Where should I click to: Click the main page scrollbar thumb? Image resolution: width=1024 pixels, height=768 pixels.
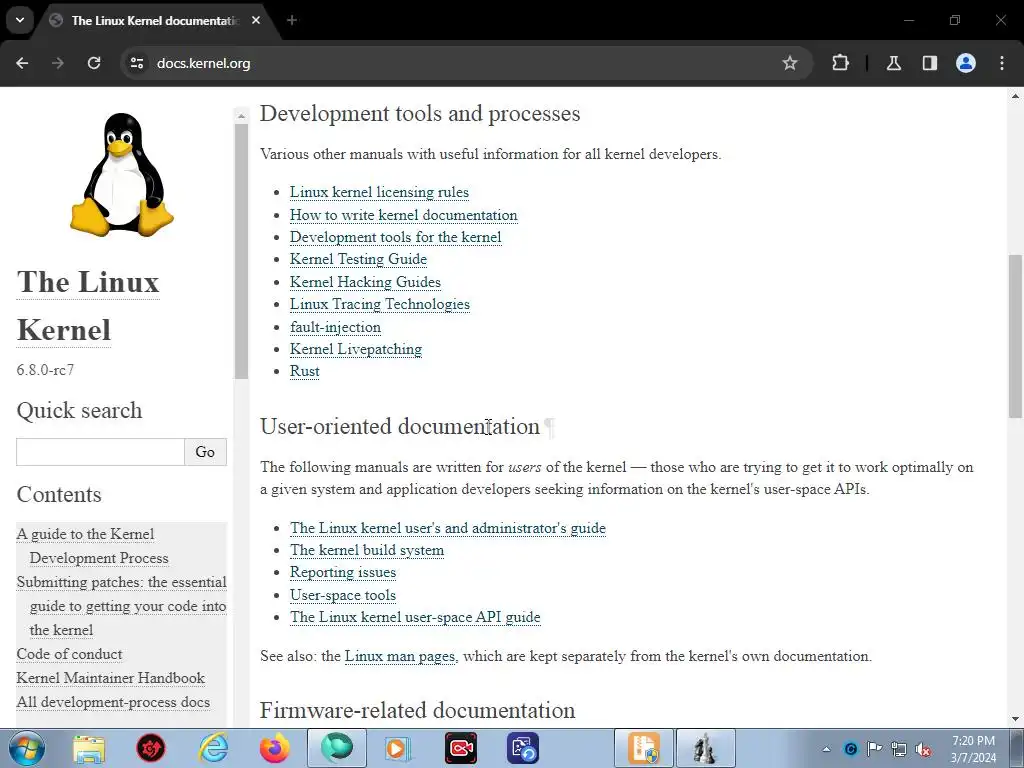point(1015,336)
